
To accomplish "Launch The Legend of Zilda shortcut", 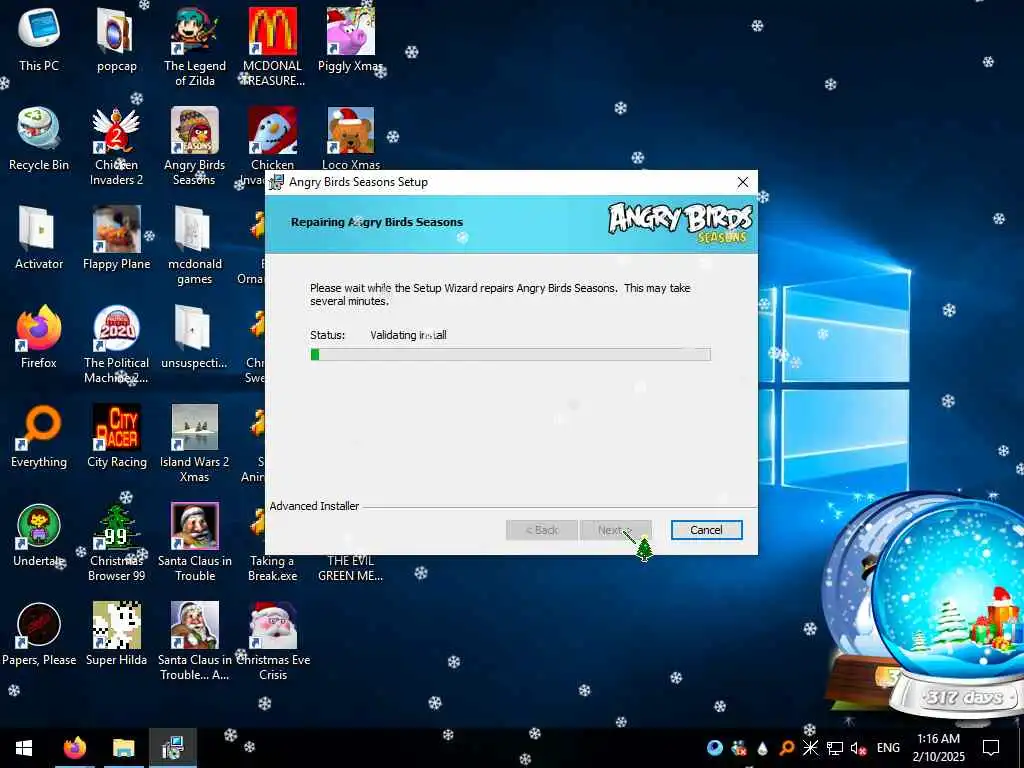I will tap(195, 46).
